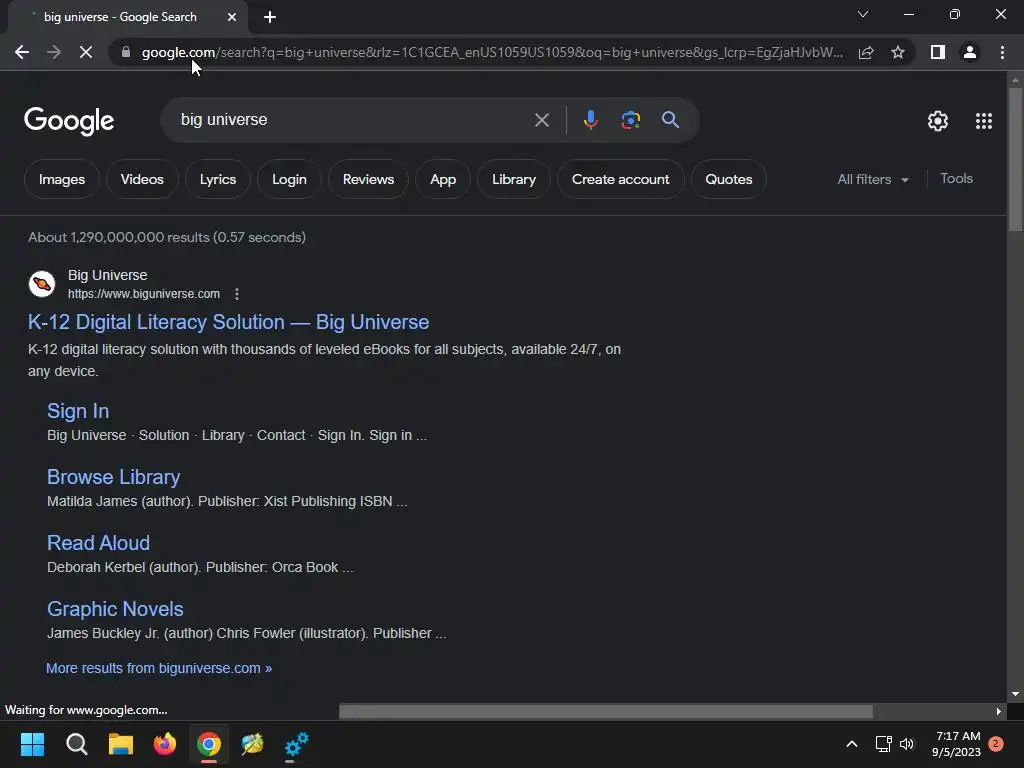Open a new browser tab
This screenshot has width=1024, height=768.
[270, 17]
